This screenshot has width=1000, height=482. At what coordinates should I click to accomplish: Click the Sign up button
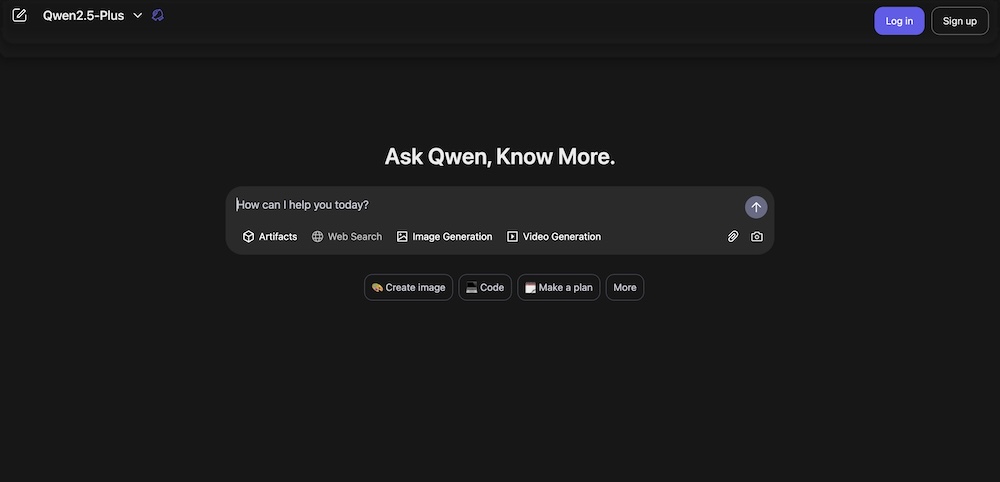point(960,21)
